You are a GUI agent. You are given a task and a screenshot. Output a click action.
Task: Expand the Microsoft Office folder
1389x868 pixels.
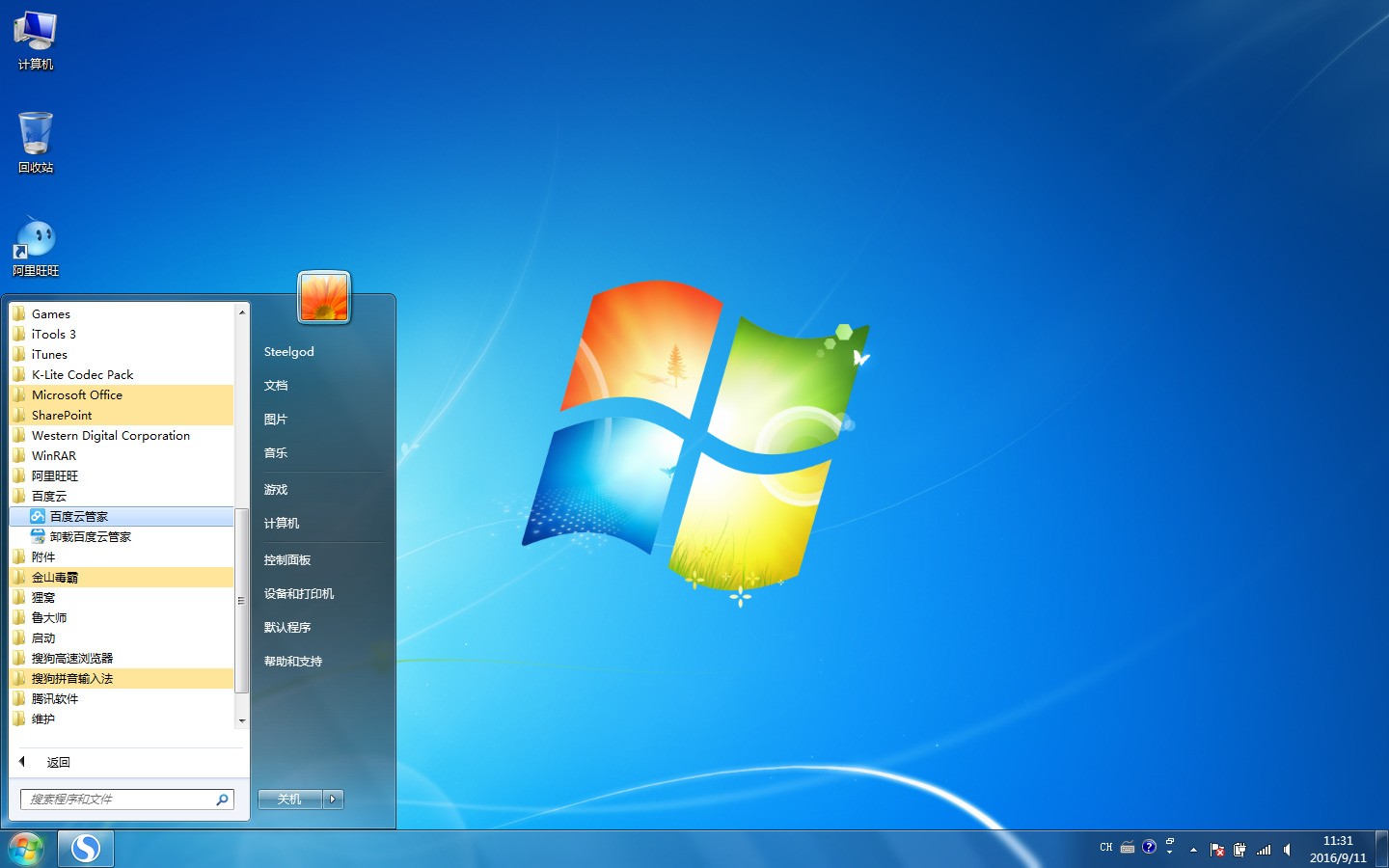pyautogui.click(x=122, y=394)
